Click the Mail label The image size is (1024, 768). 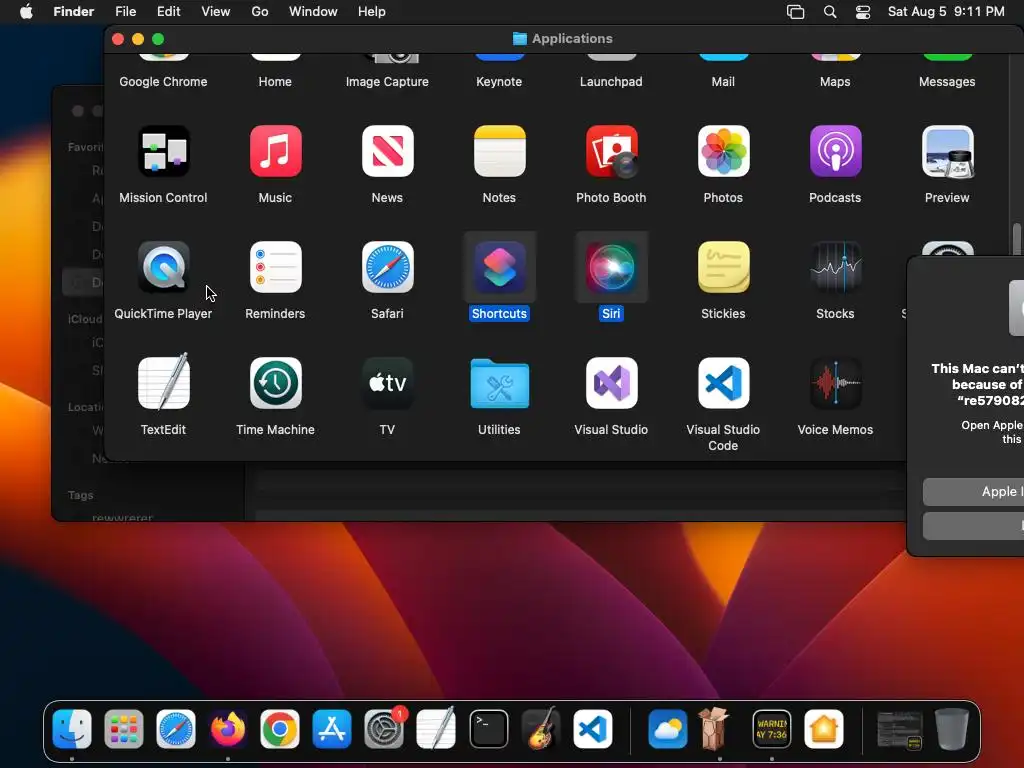pyautogui.click(x=723, y=82)
